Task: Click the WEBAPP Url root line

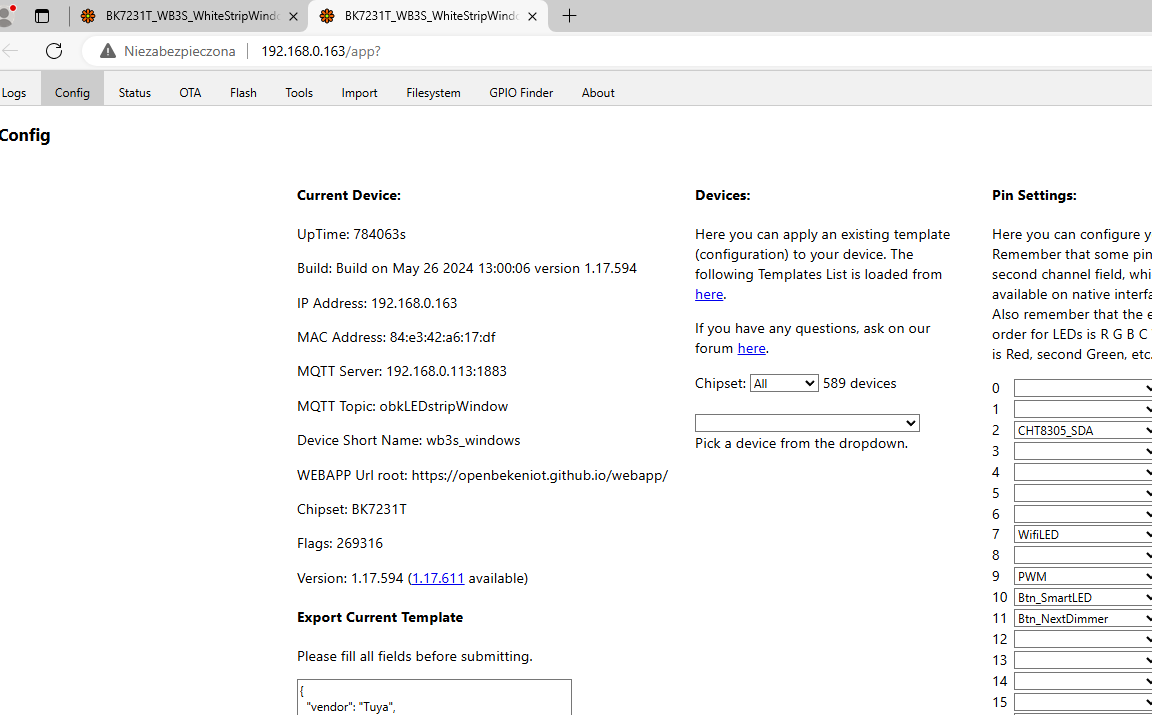Action: pos(482,475)
